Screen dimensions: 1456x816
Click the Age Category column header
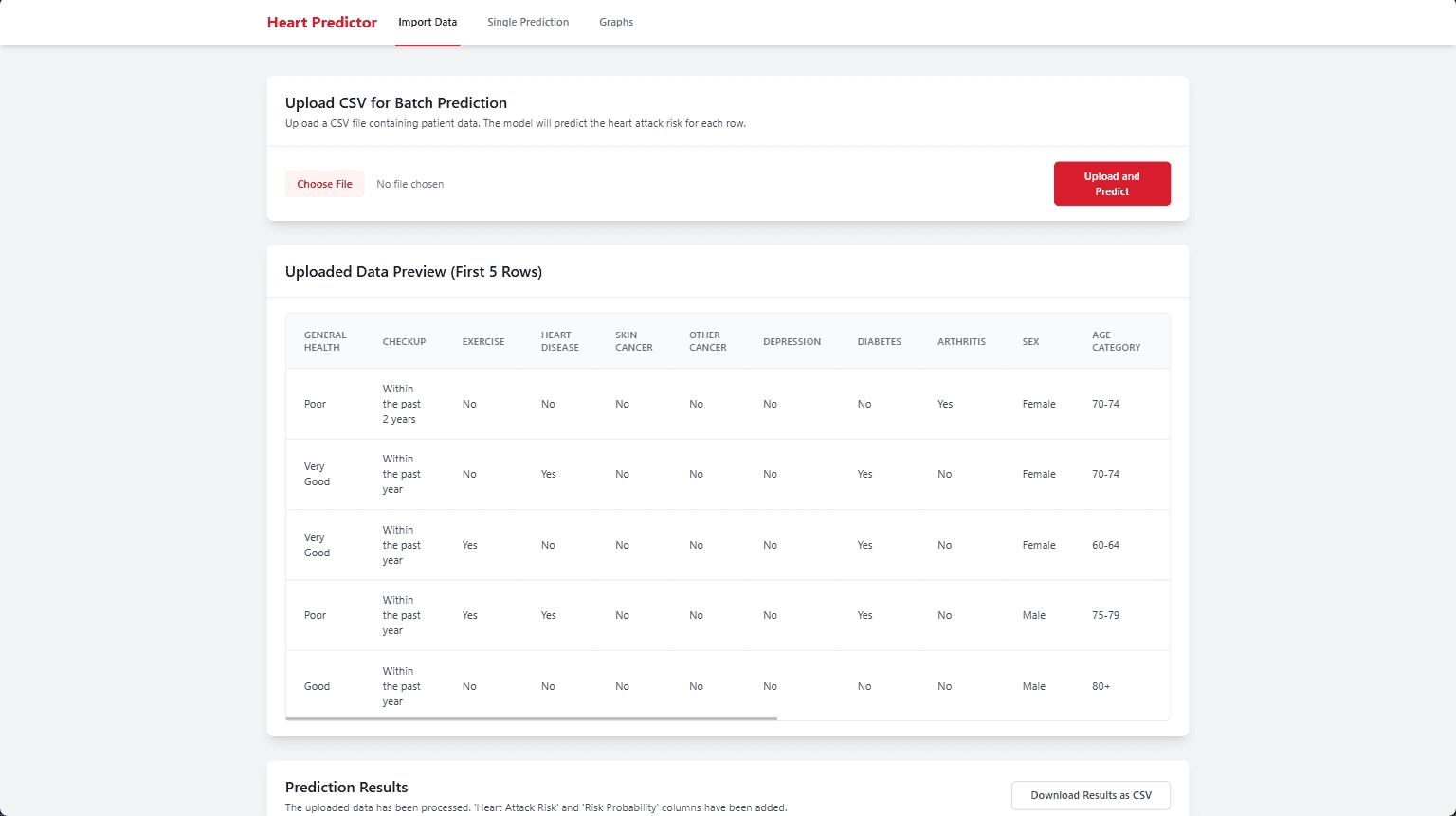tap(1117, 341)
